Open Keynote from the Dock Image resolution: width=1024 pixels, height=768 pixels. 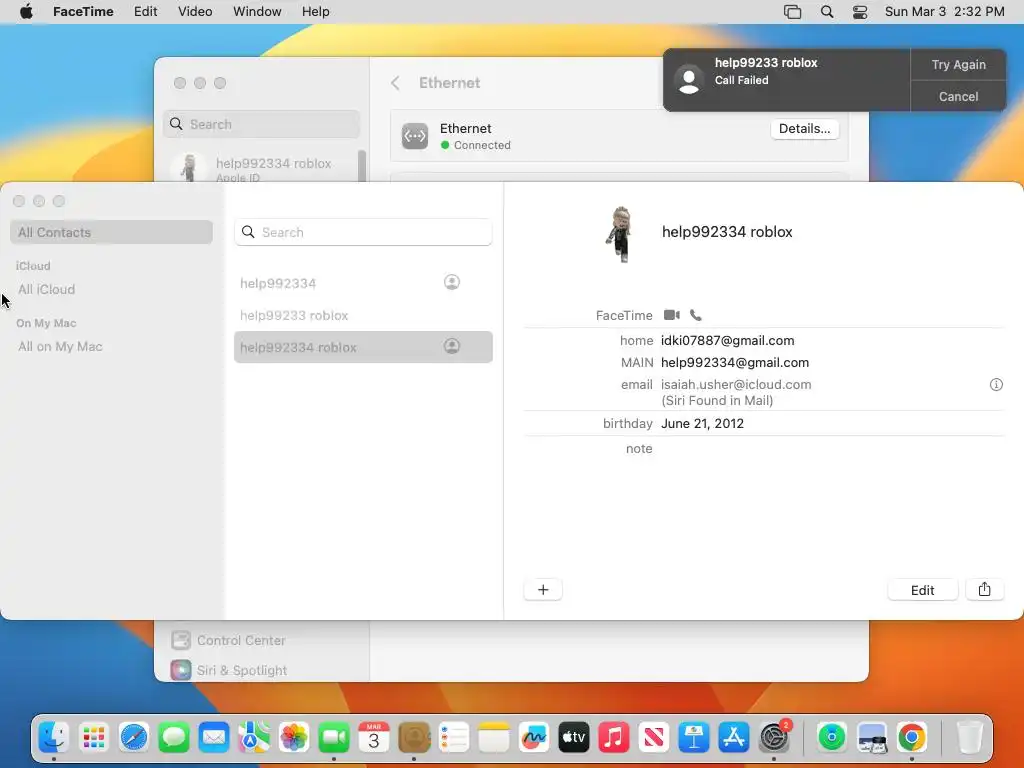click(694, 737)
